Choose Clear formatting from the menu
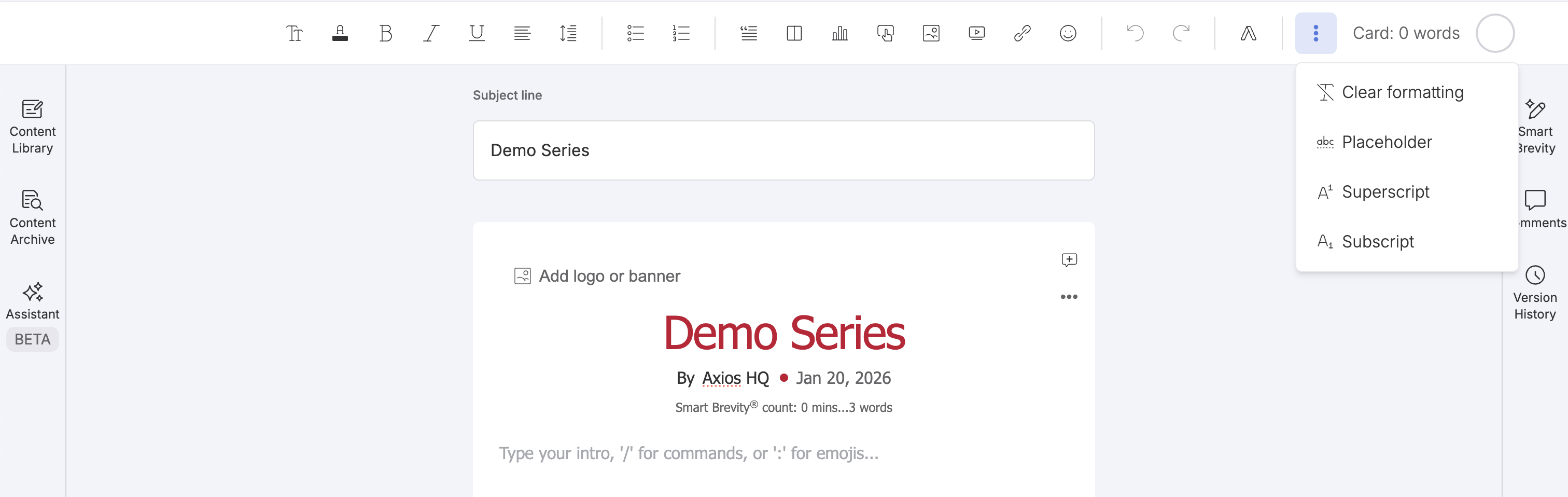The image size is (1568, 497). tap(1403, 92)
